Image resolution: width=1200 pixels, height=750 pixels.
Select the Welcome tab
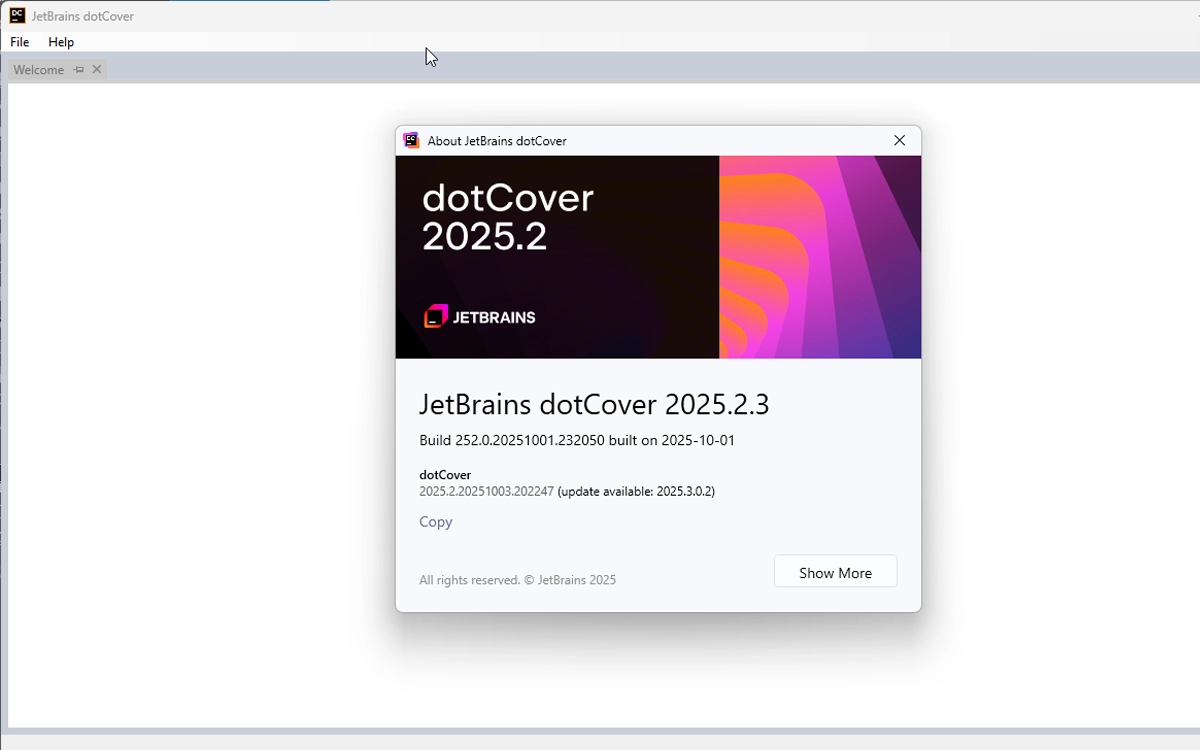[39, 70]
